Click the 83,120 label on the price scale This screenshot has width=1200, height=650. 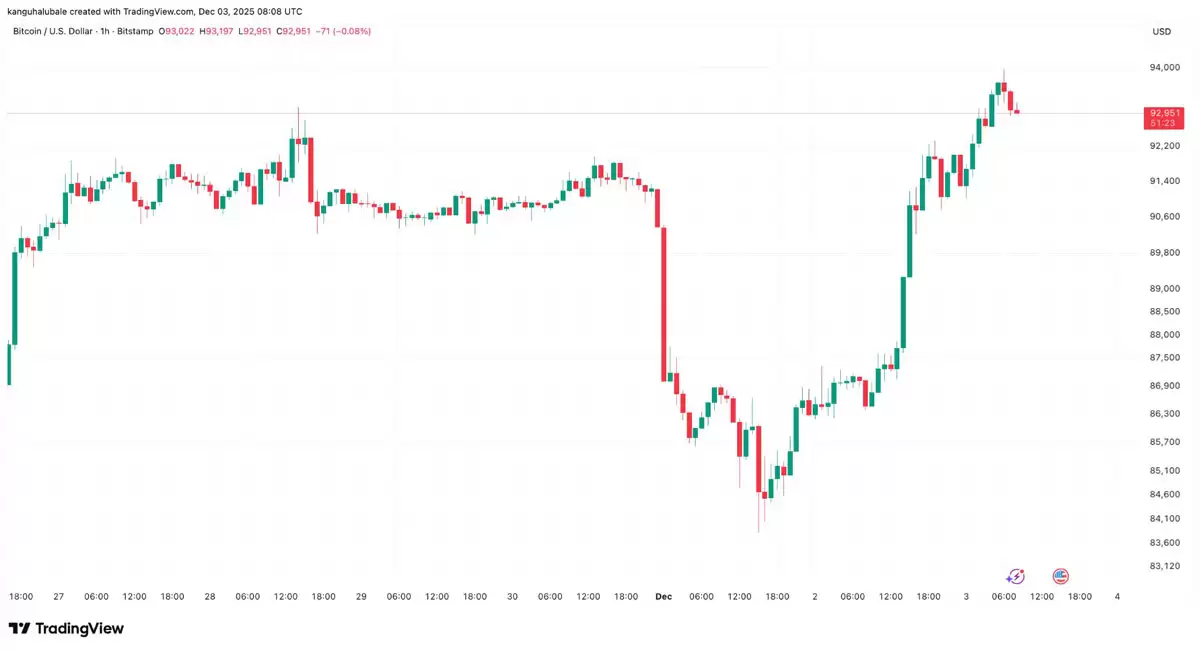pos(1164,566)
